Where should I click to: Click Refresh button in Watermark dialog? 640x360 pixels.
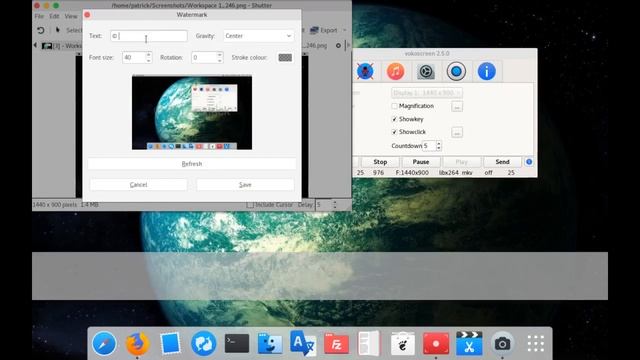(192, 164)
